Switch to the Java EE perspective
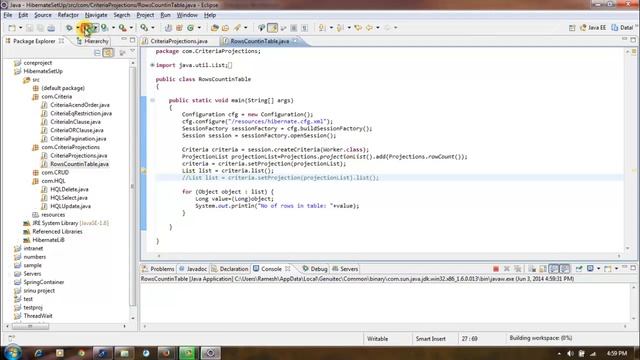The height and width of the screenshot is (360, 640). (x=593, y=28)
